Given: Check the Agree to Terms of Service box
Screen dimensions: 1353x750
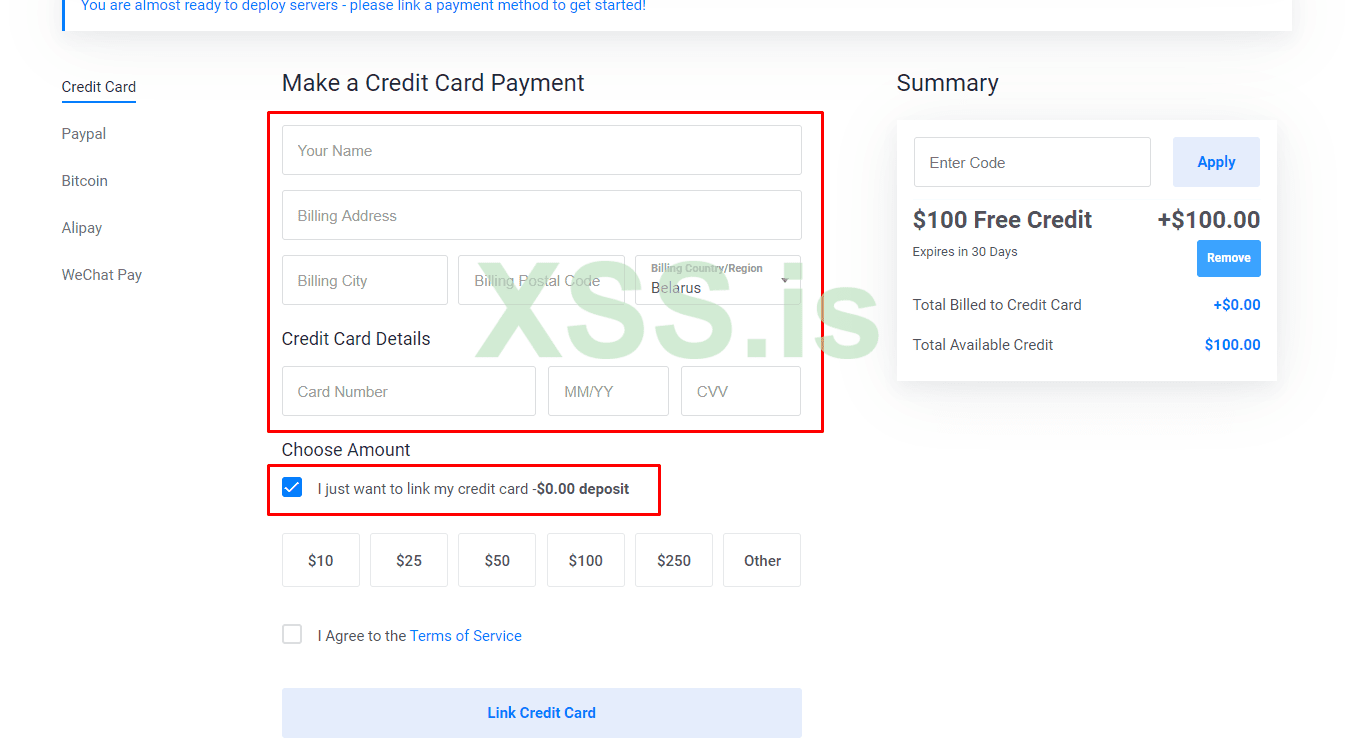Looking at the screenshot, I should (x=292, y=635).
